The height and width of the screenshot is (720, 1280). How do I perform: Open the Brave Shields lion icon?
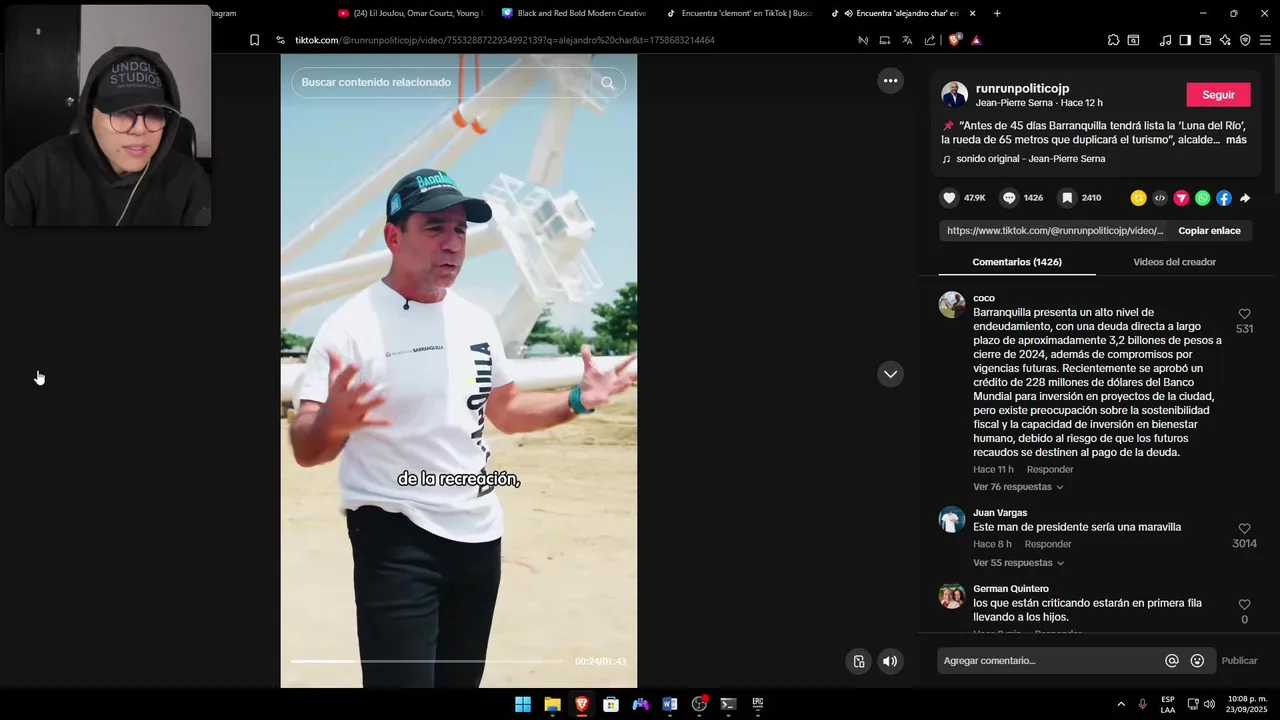point(954,40)
